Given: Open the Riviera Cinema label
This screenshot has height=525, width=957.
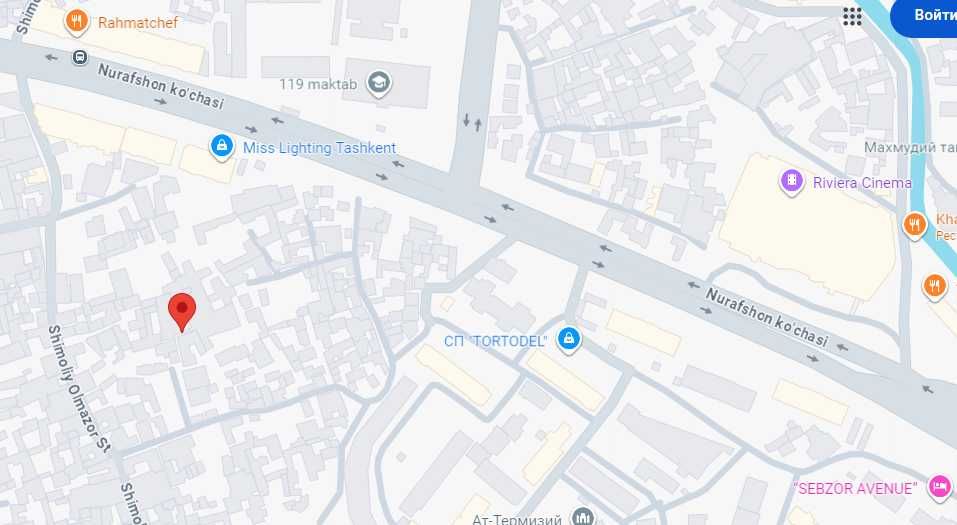Looking at the screenshot, I should (x=862, y=183).
